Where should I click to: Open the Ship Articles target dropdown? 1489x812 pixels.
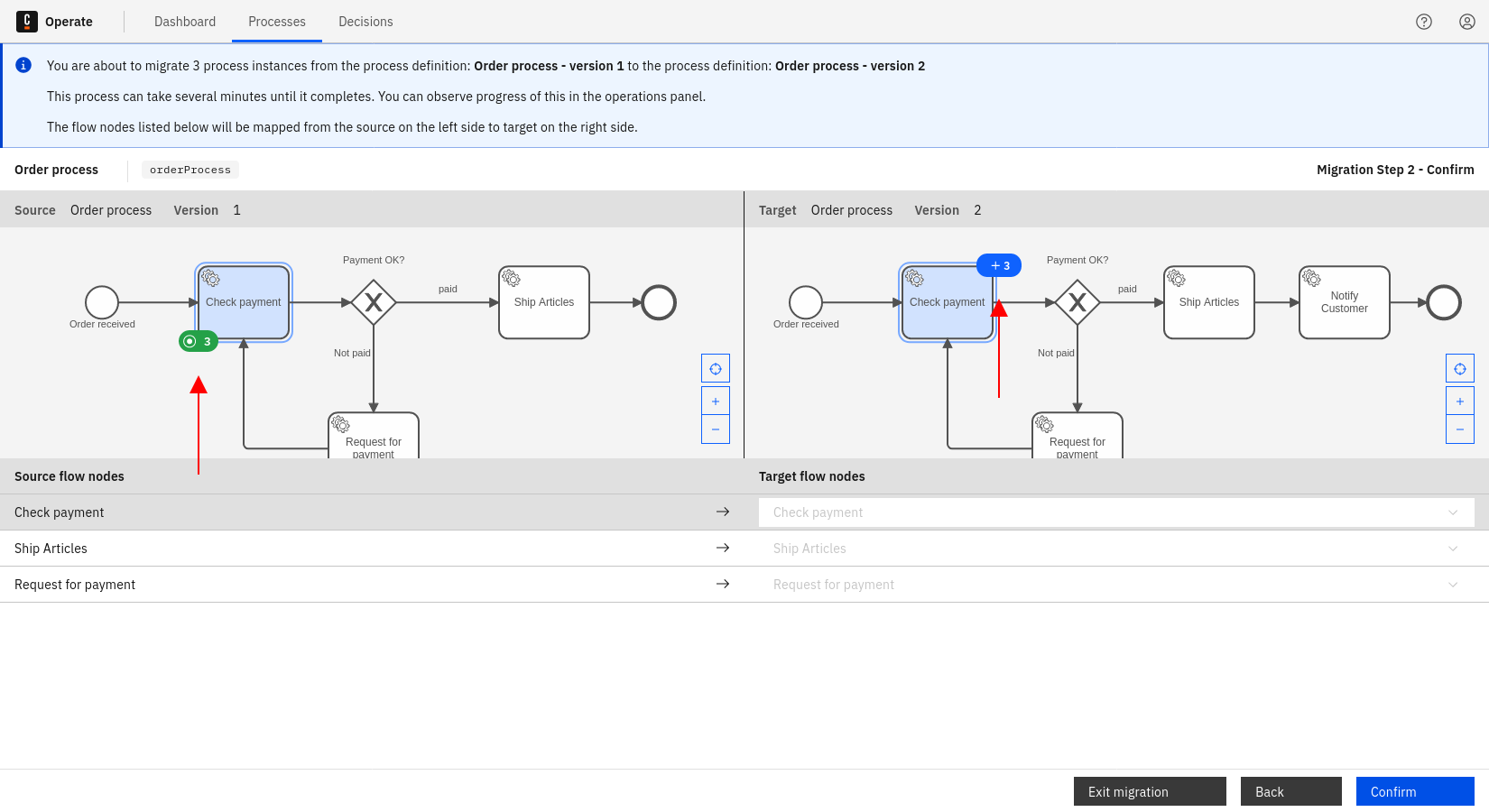(x=1452, y=548)
